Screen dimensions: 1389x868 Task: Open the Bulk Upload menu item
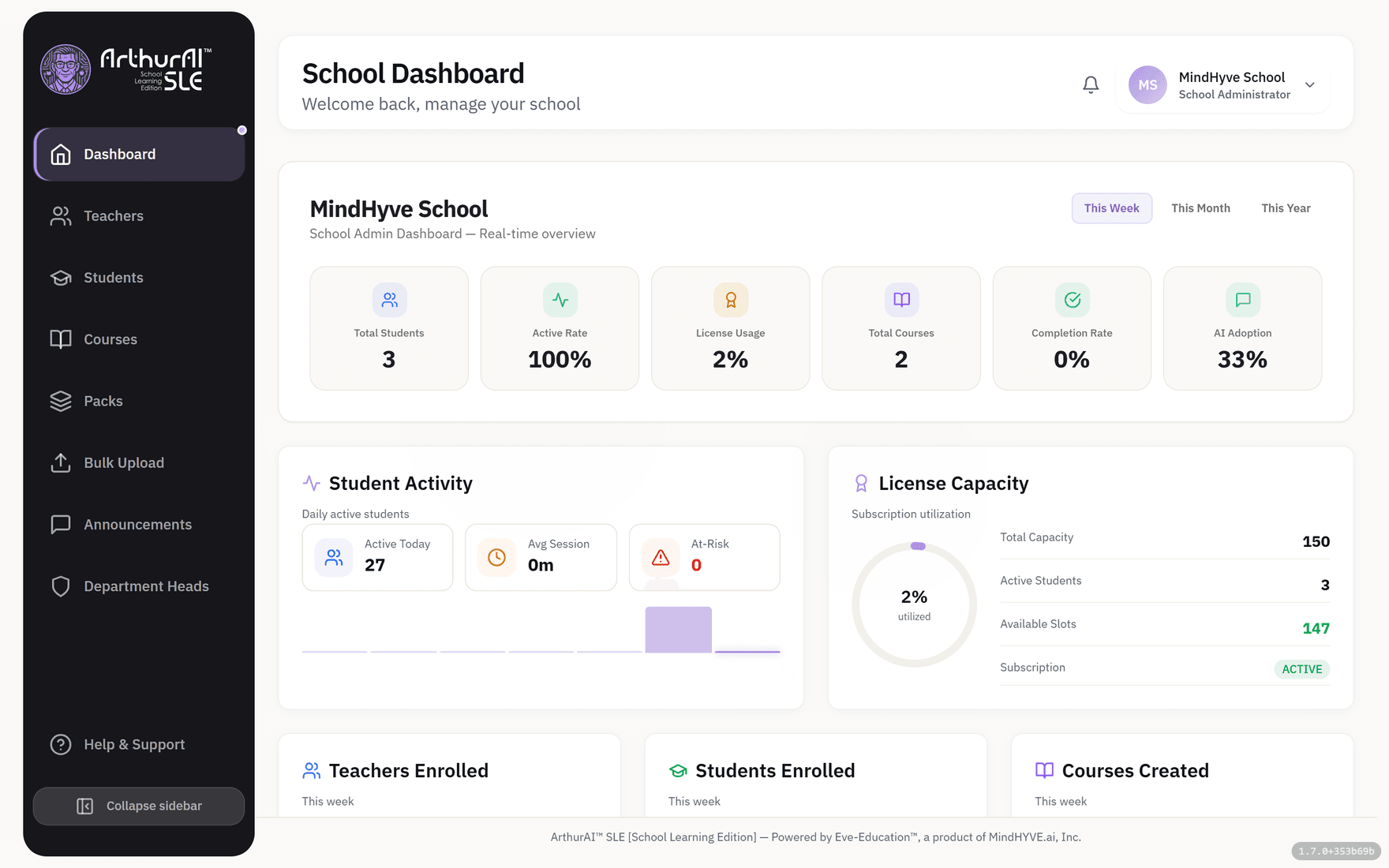pyautogui.click(x=139, y=463)
